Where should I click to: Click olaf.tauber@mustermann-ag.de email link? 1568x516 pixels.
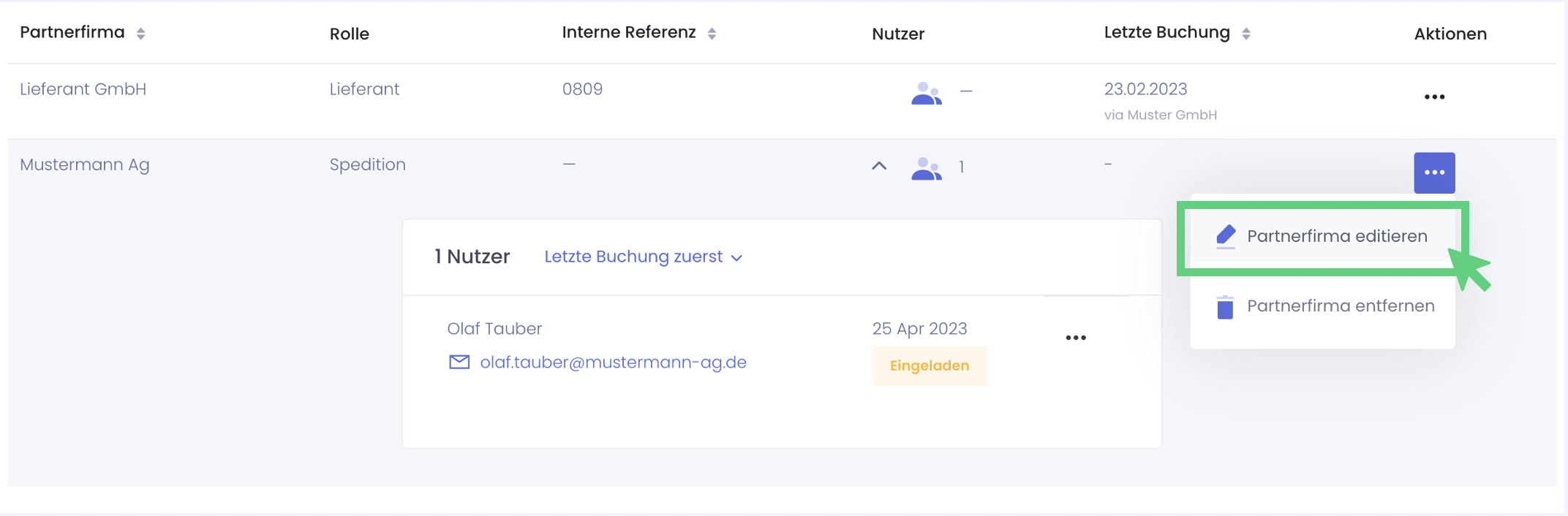(613, 363)
